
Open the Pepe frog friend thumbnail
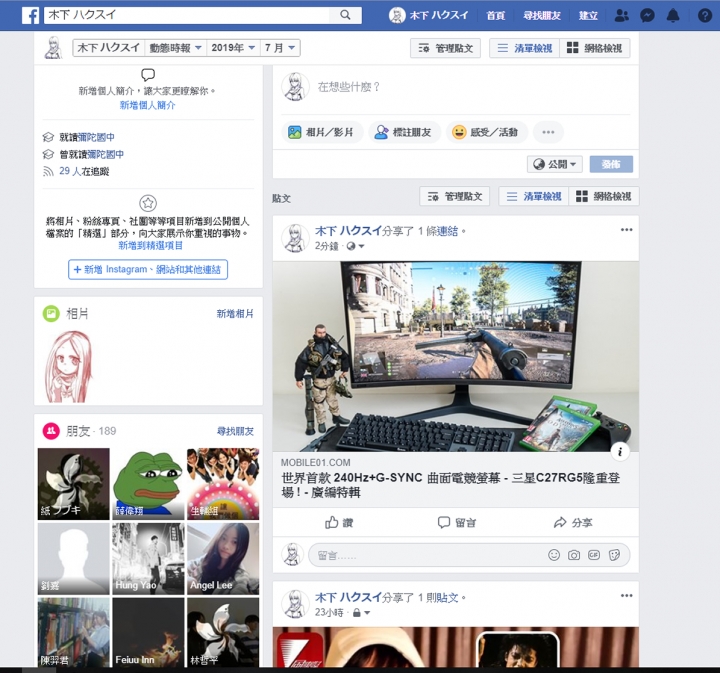click(148, 484)
